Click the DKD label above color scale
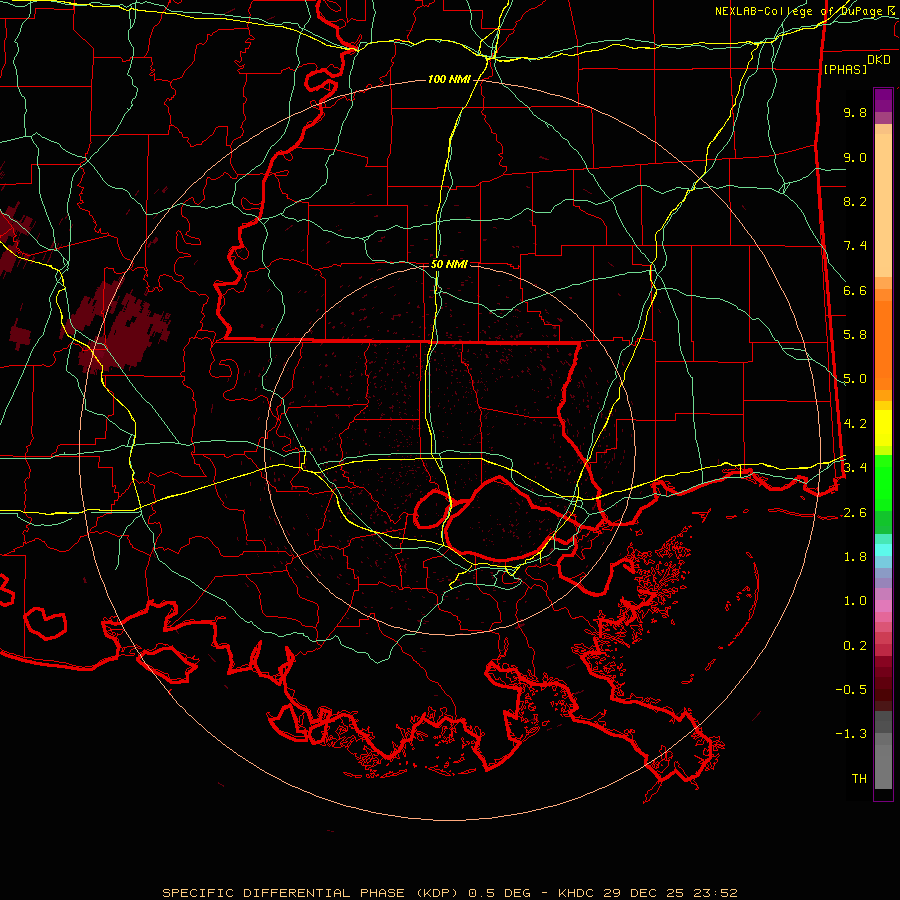 (879, 59)
